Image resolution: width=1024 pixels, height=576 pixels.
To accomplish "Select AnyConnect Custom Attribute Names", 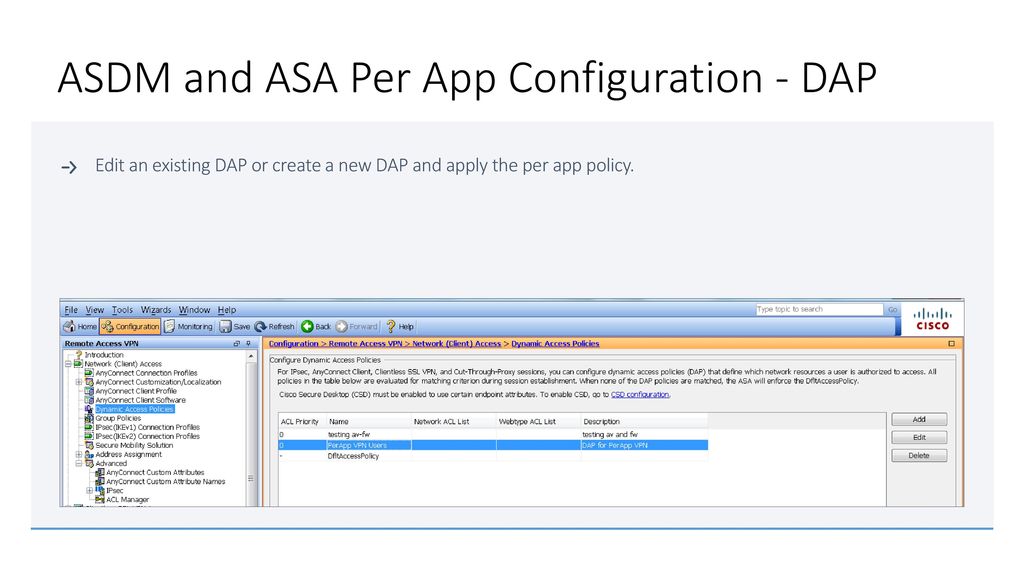I will click(x=166, y=481).
